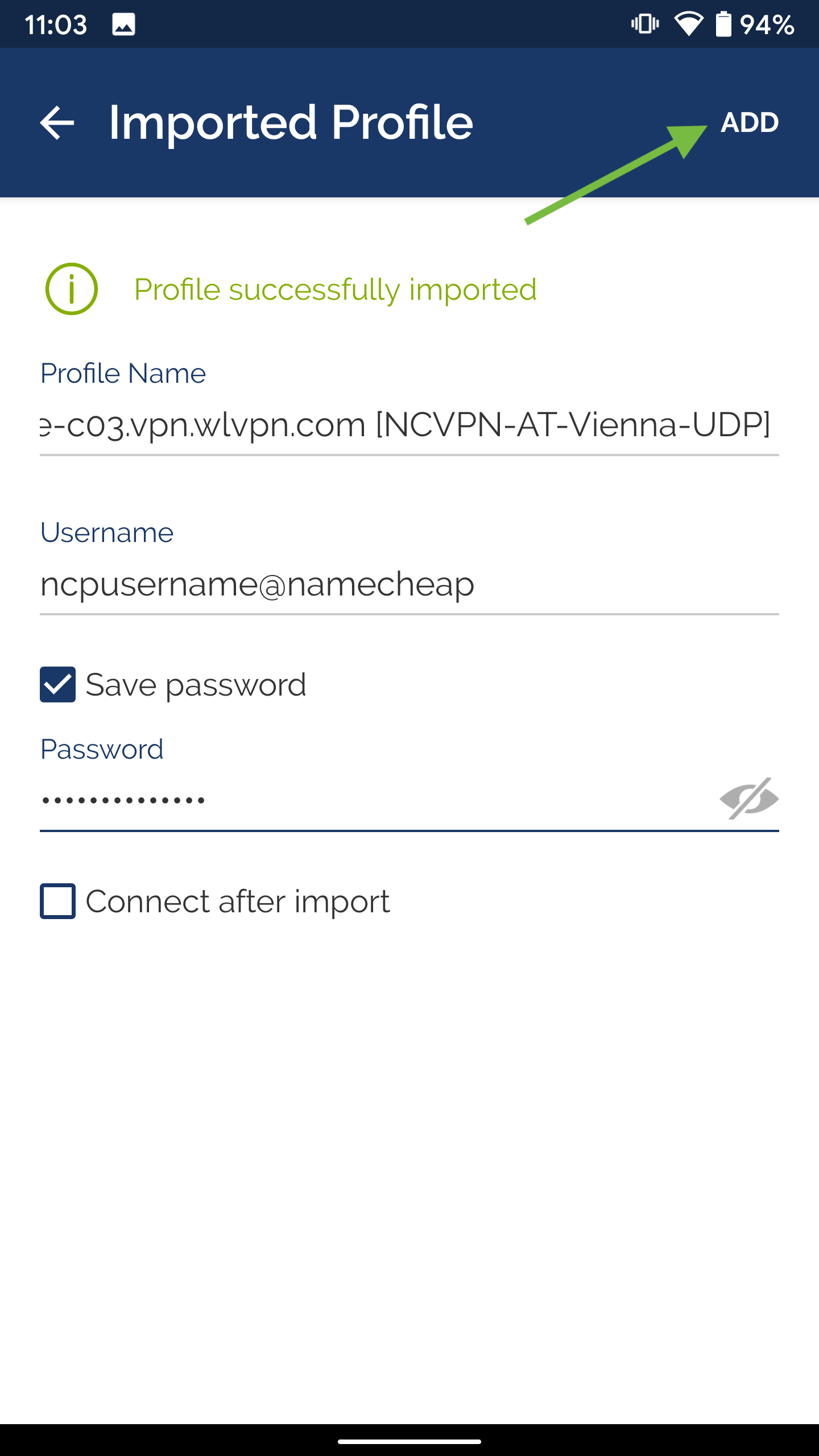Tap the 11:03 clock in status bar
Image resolution: width=819 pixels, height=1456 pixels.
56,25
